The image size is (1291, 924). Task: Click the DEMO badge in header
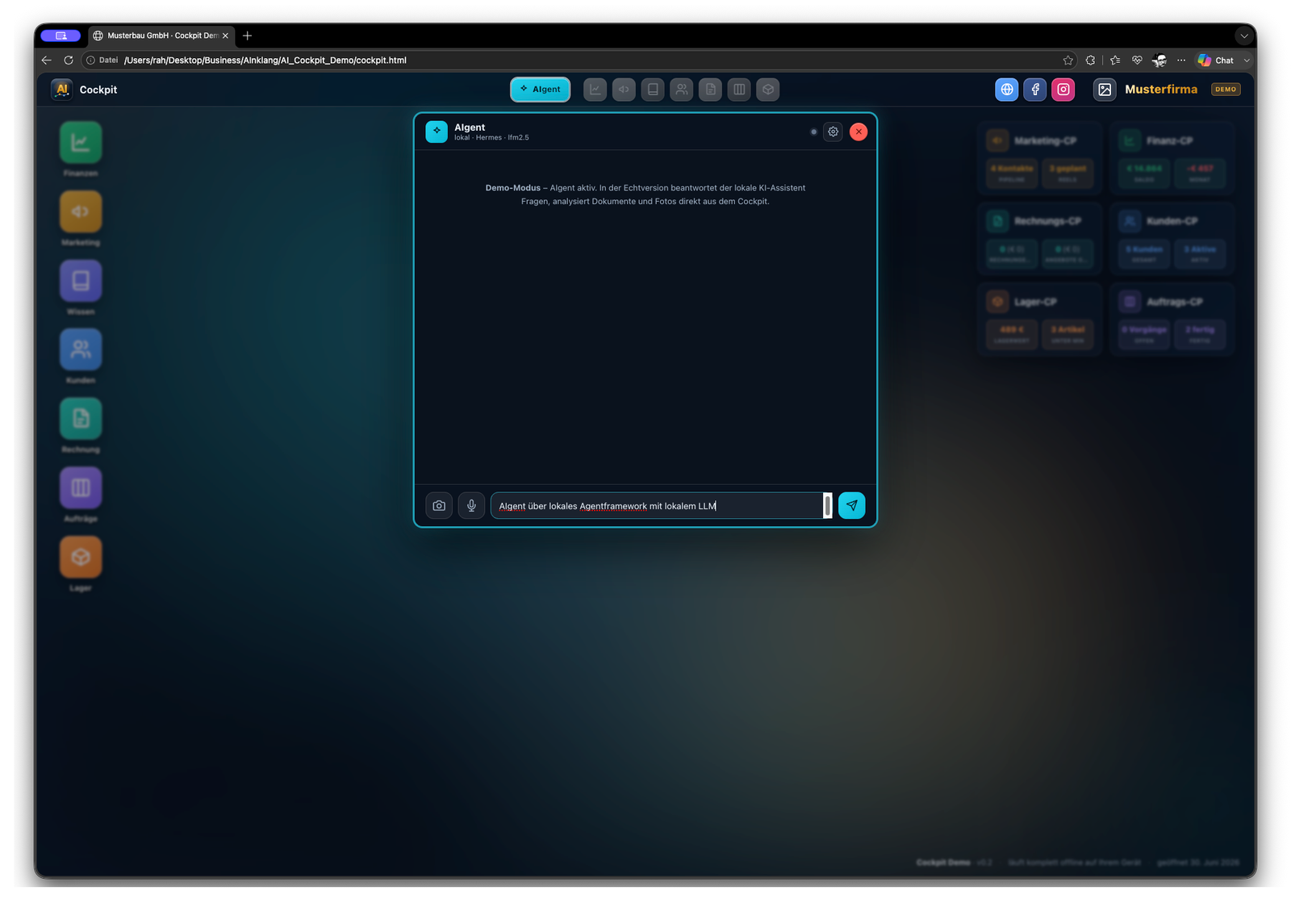point(1226,90)
